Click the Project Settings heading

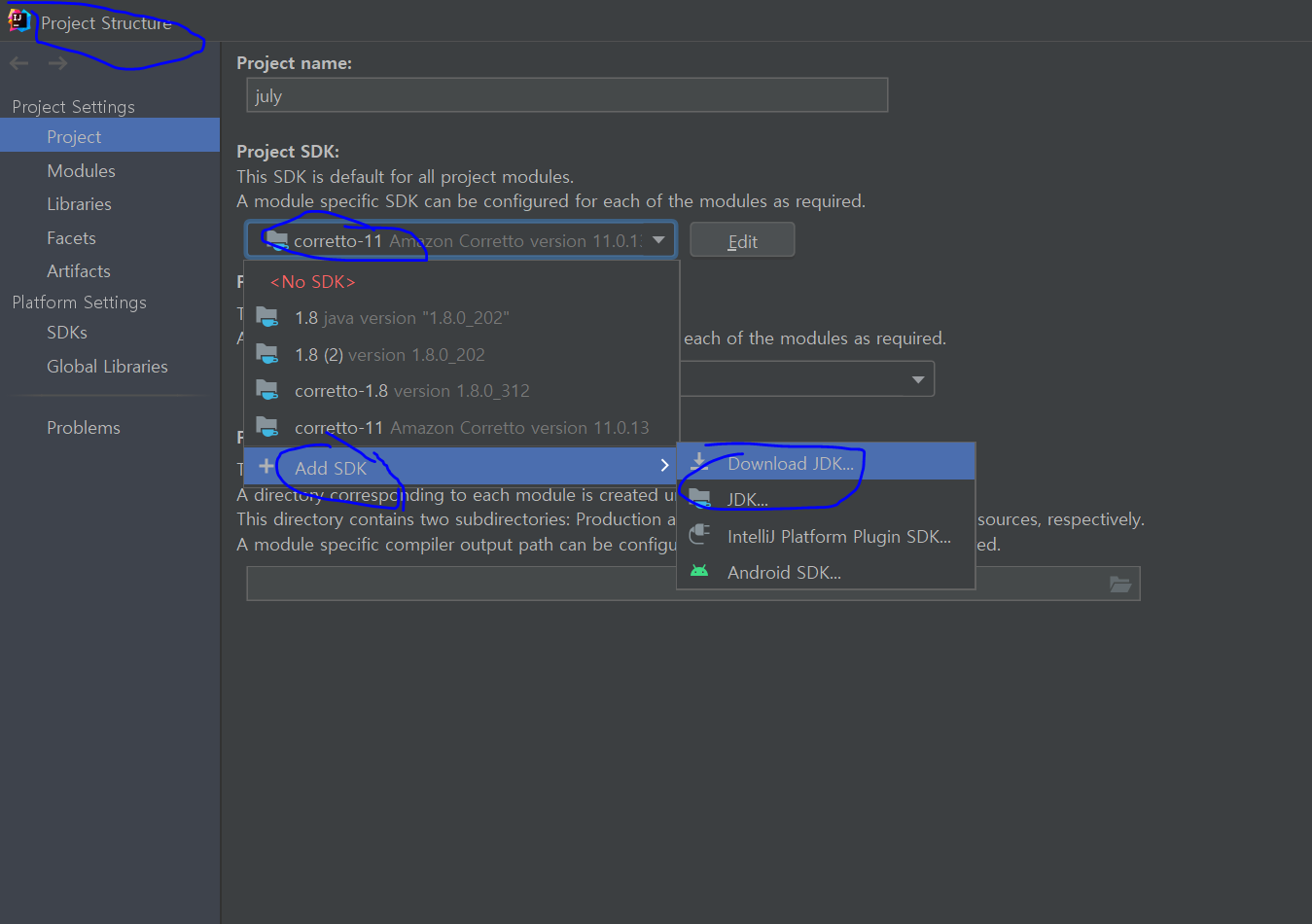tap(74, 106)
